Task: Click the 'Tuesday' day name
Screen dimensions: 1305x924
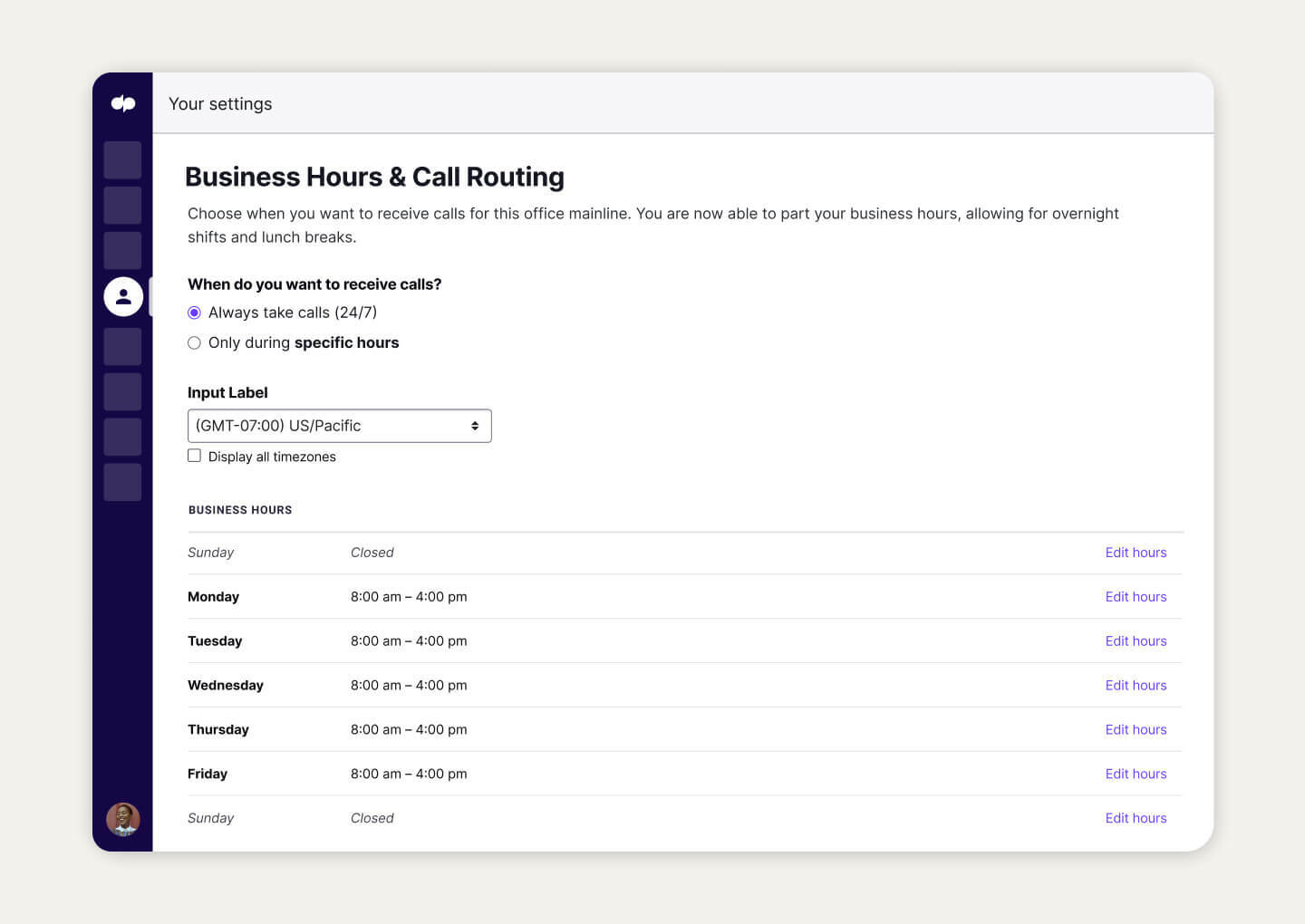Action: (x=215, y=641)
